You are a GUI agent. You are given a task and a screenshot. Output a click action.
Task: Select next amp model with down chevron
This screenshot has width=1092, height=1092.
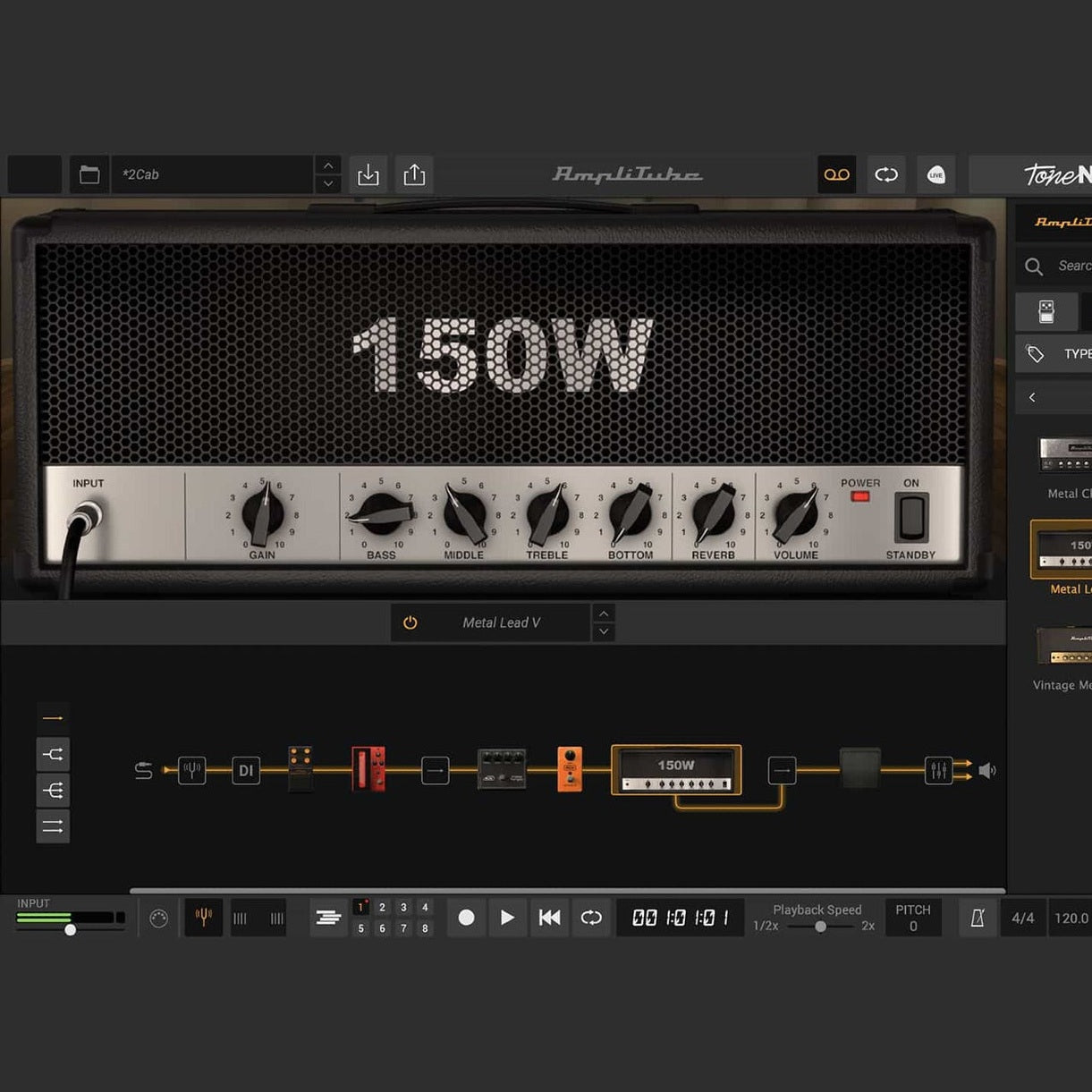[x=604, y=631]
